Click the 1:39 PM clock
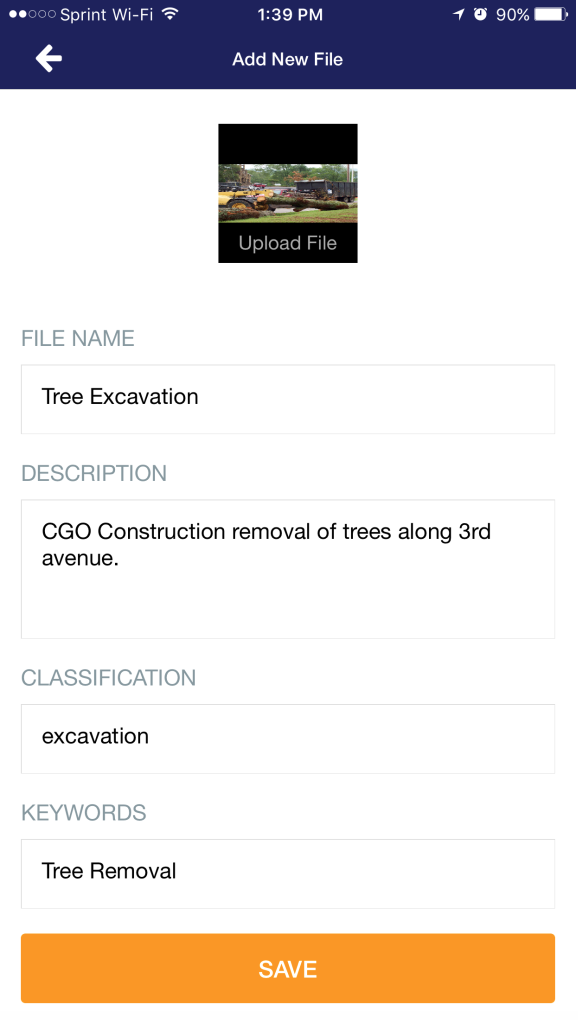This screenshot has height=1020, width=578. click(x=290, y=14)
